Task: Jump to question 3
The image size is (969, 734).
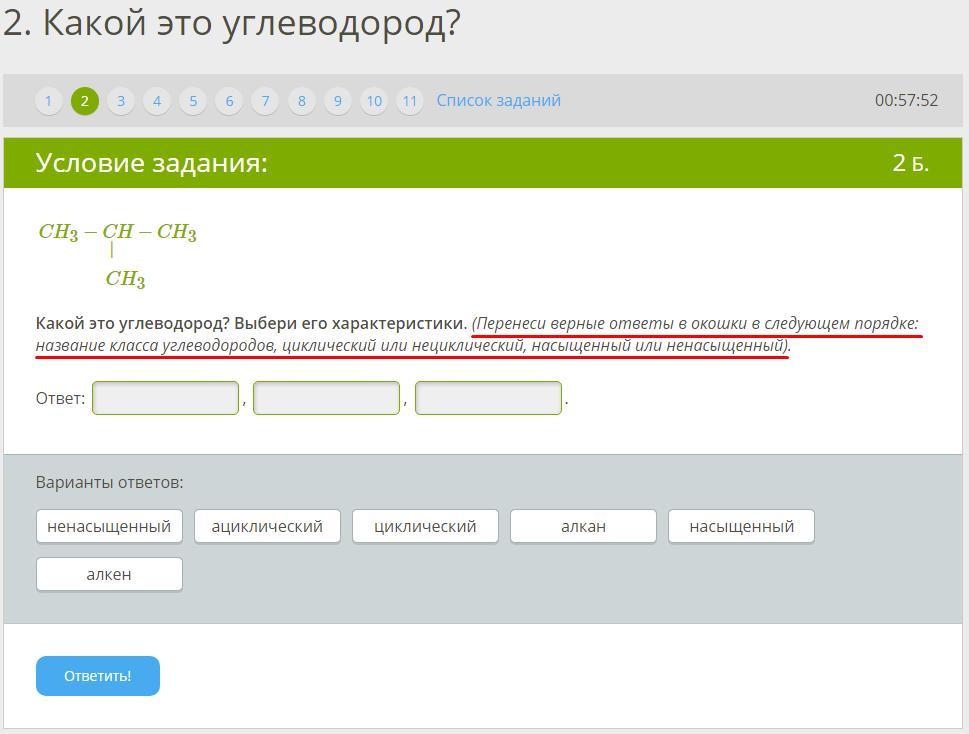Action: pos(121,101)
